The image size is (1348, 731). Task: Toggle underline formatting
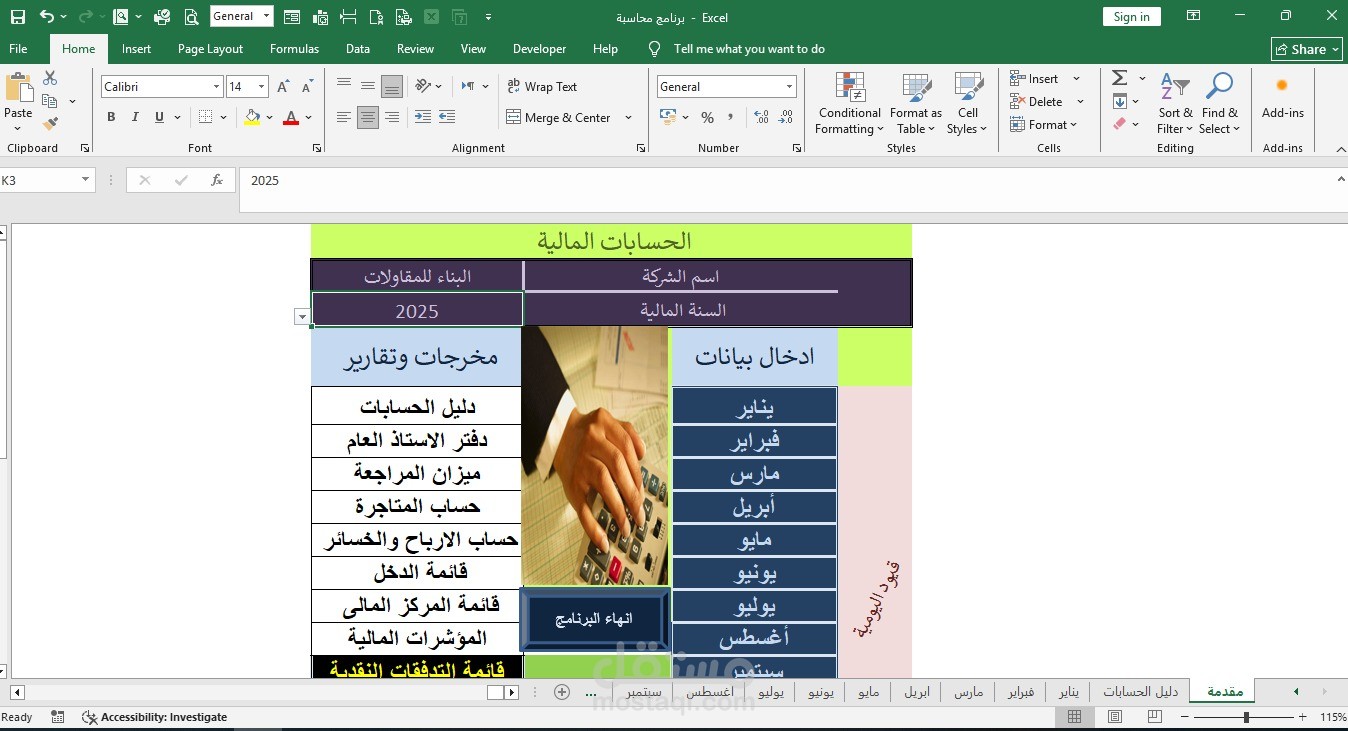point(159,117)
